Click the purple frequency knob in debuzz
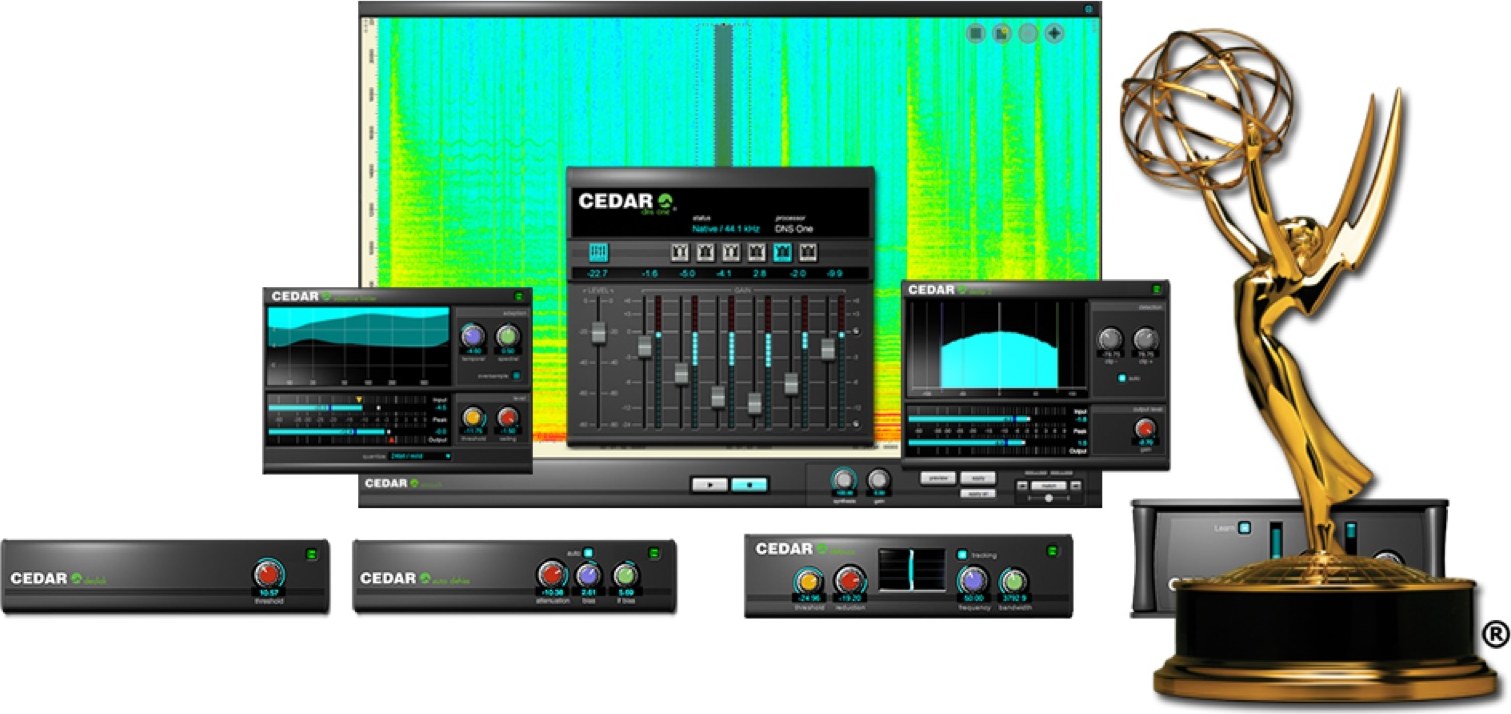Screen dimensions: 1511x714 (x=971, y=580)
